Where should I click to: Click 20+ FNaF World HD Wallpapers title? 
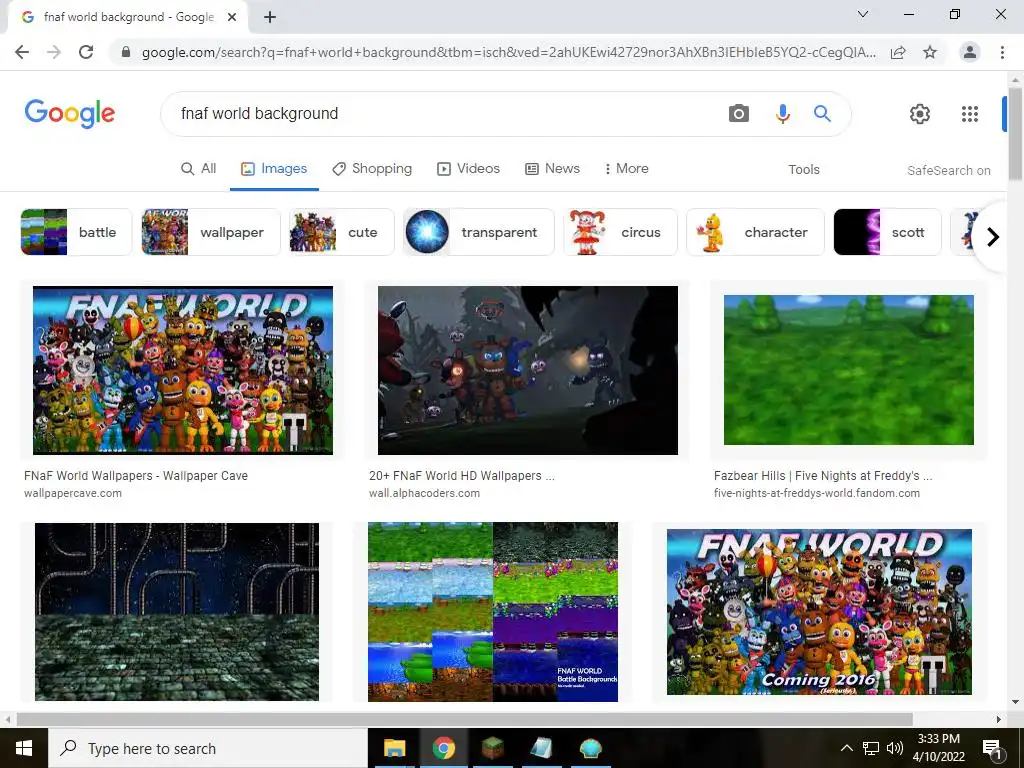coord(462,476)
